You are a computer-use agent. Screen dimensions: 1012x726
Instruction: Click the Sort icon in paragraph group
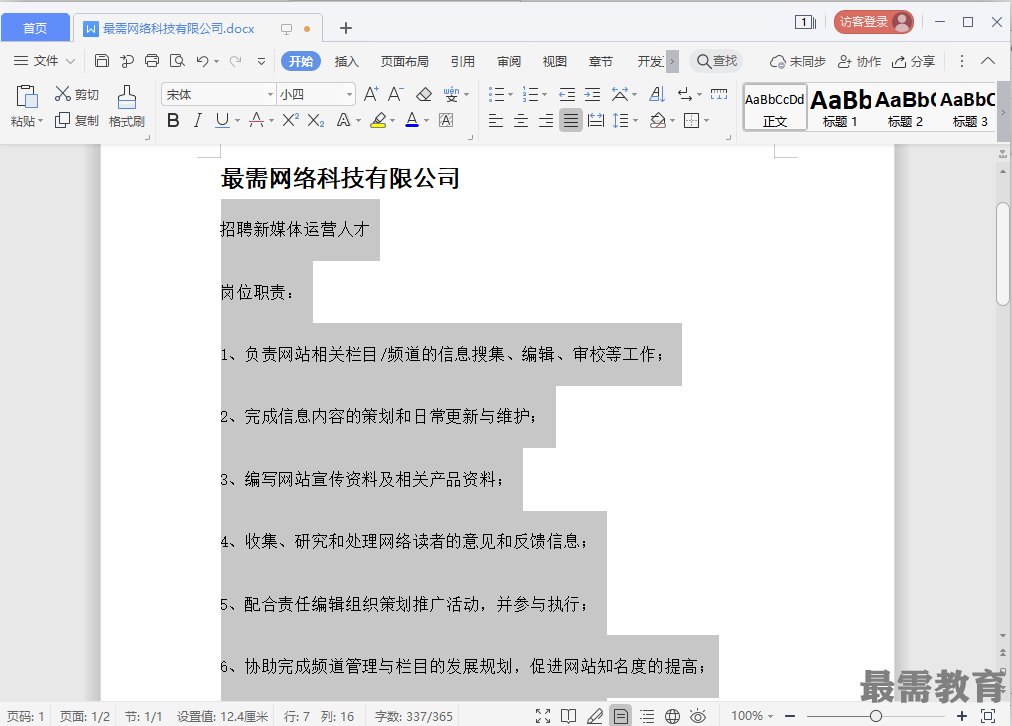pyautogui.click(x=656, y=95)
